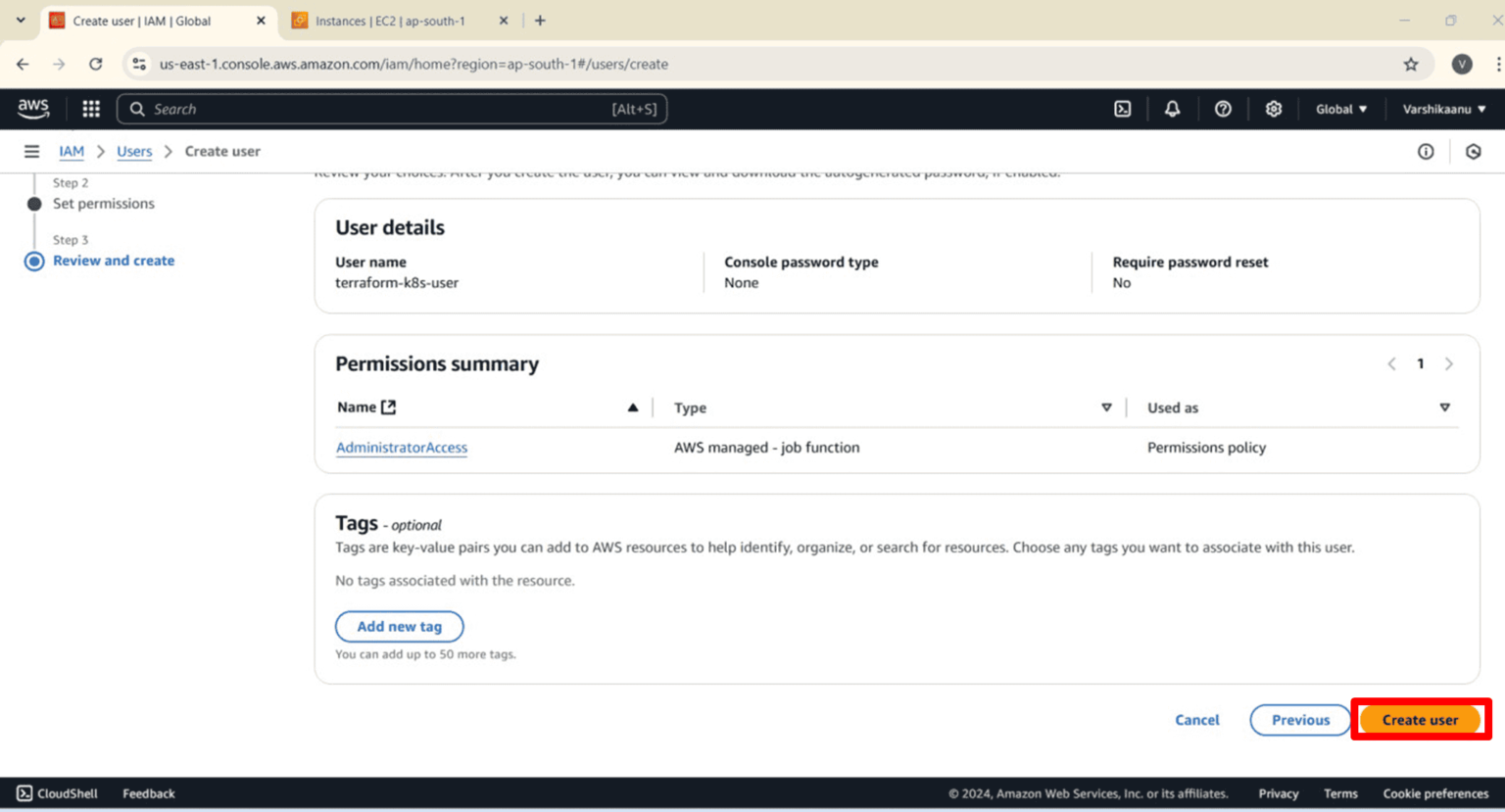Open the info panel icon near breadcrumb
This screenshot has width=1505, height=812.
coord(1426,151)
